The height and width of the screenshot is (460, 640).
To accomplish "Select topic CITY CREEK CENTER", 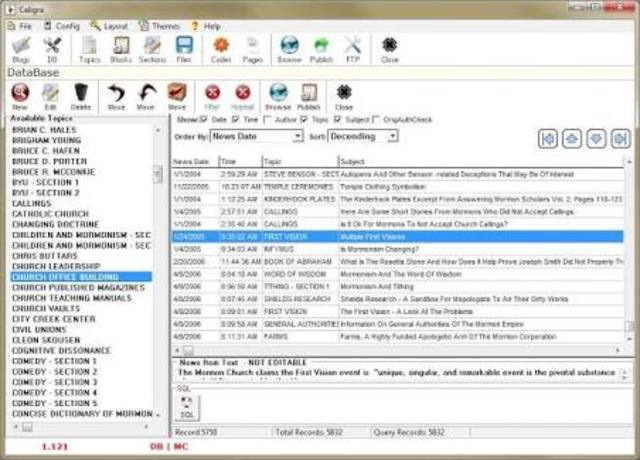I will coord(53,319).
